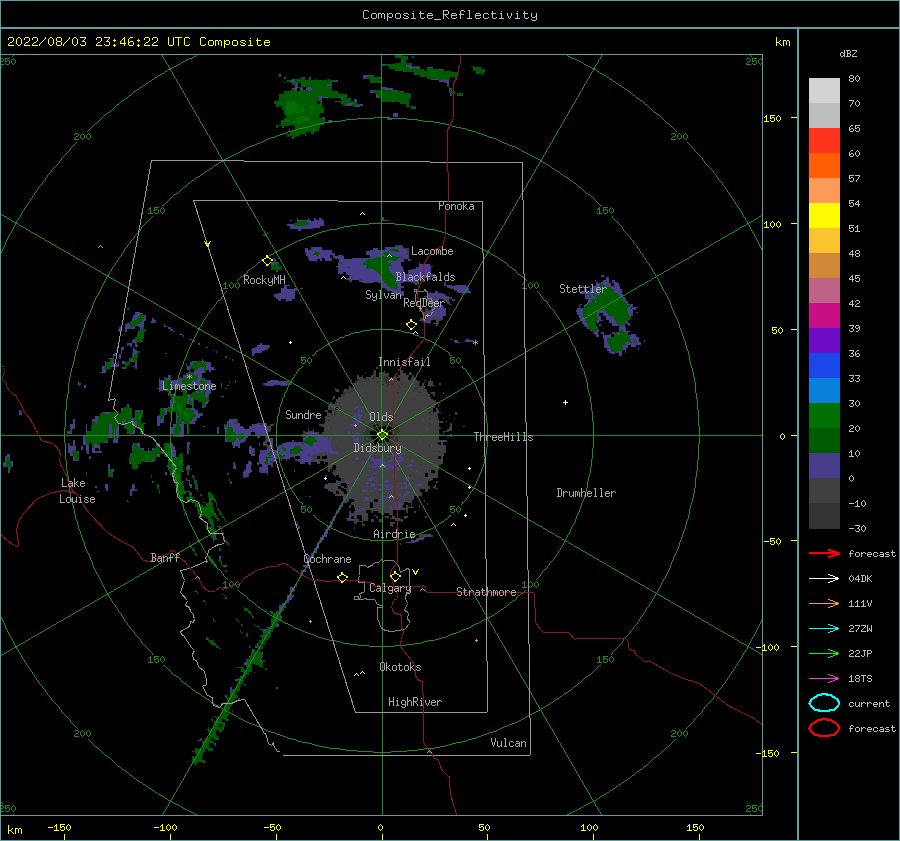Click the light gray 70-80 dBZ swatch

824,90
